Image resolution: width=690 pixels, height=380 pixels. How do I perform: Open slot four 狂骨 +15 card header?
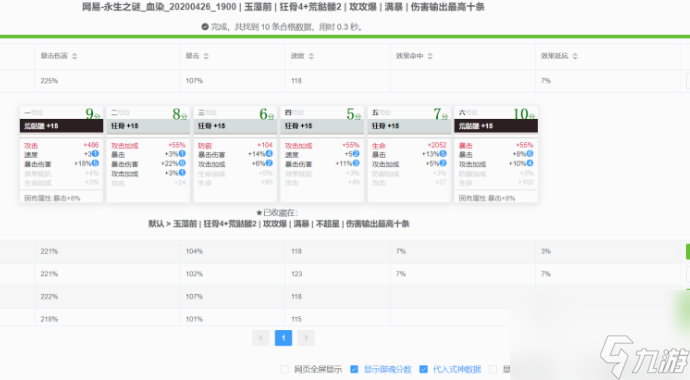pyautogui.click(x=322, y=126)
